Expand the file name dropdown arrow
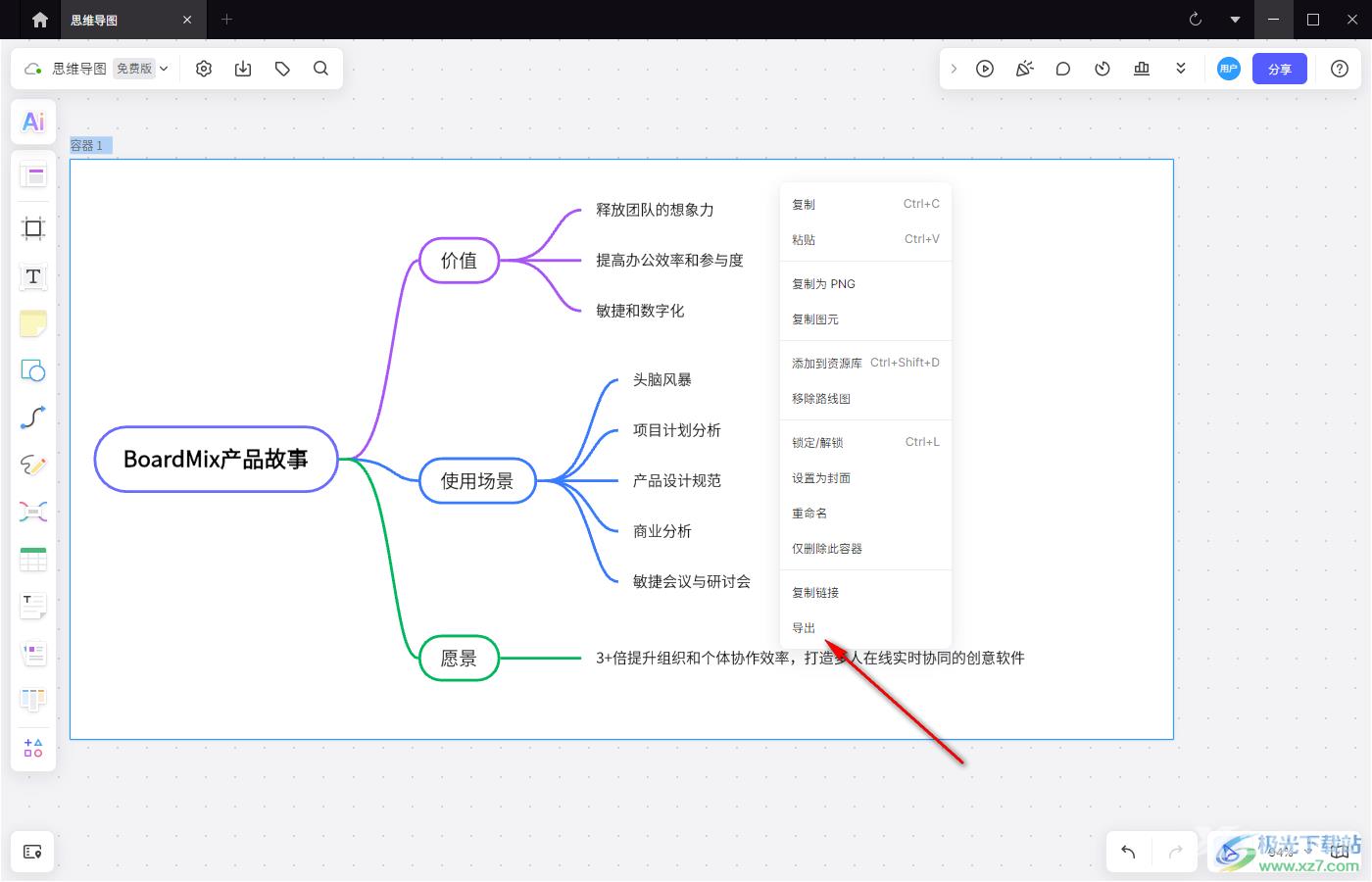1372x882 pixels. click(164, 69)
